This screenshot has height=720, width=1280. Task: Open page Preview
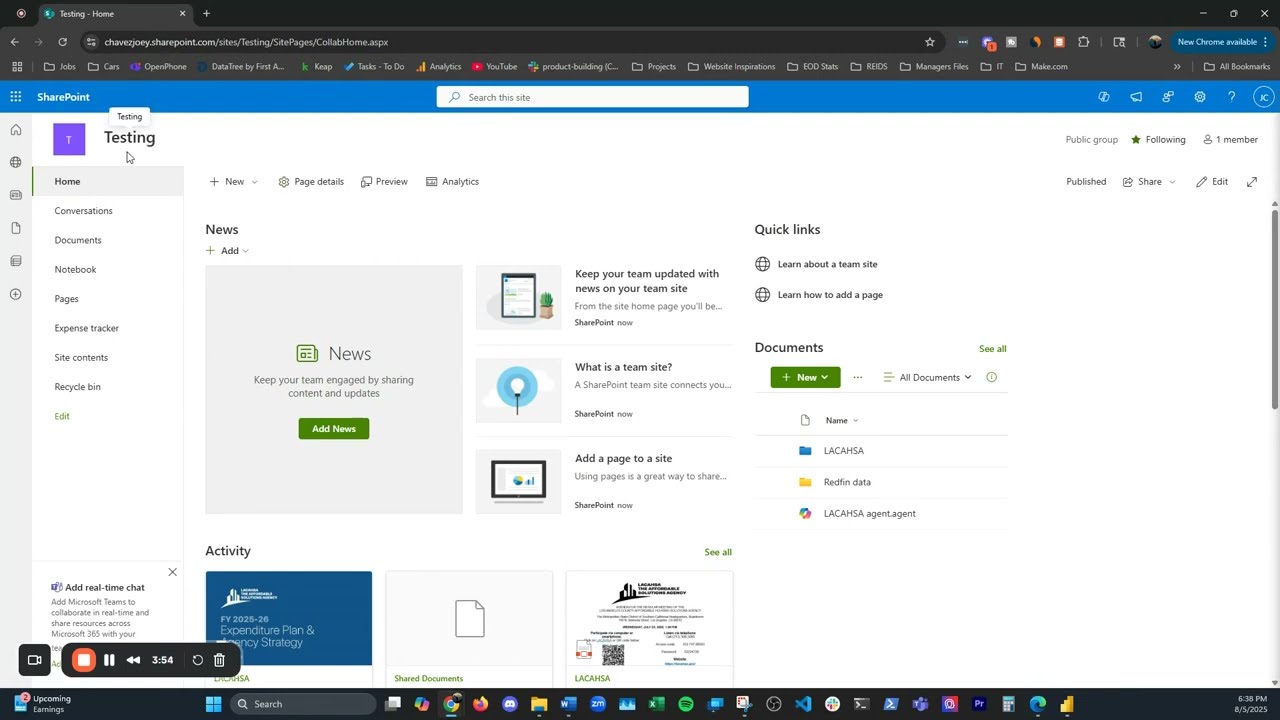pos(384,182)
